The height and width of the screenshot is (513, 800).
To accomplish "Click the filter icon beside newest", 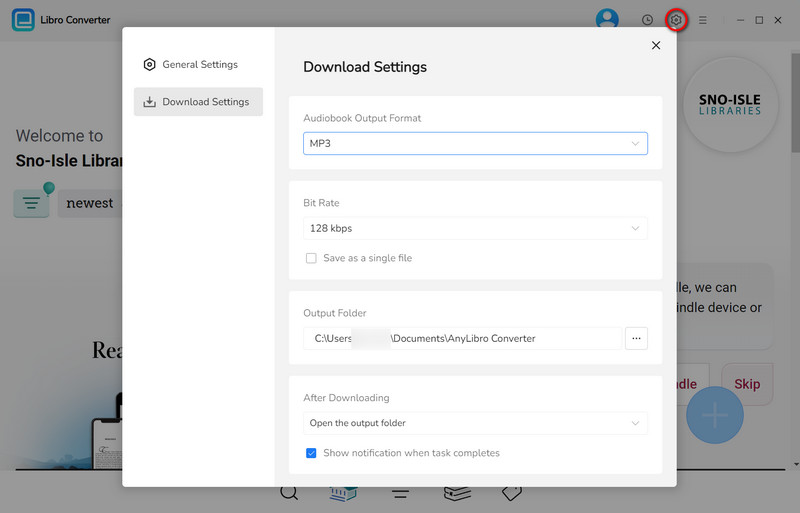I will coord(31,203).
